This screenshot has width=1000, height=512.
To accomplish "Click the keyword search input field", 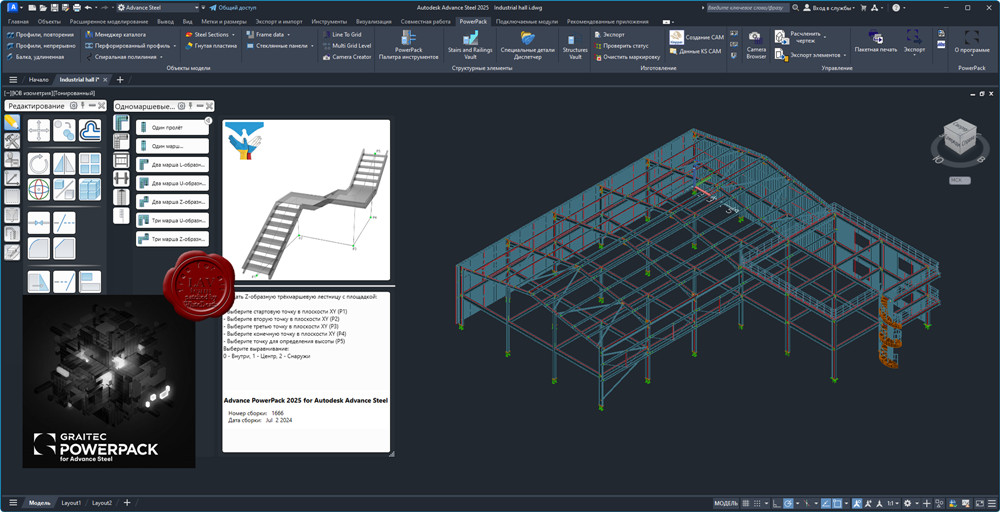I will (x=747, y=8).
